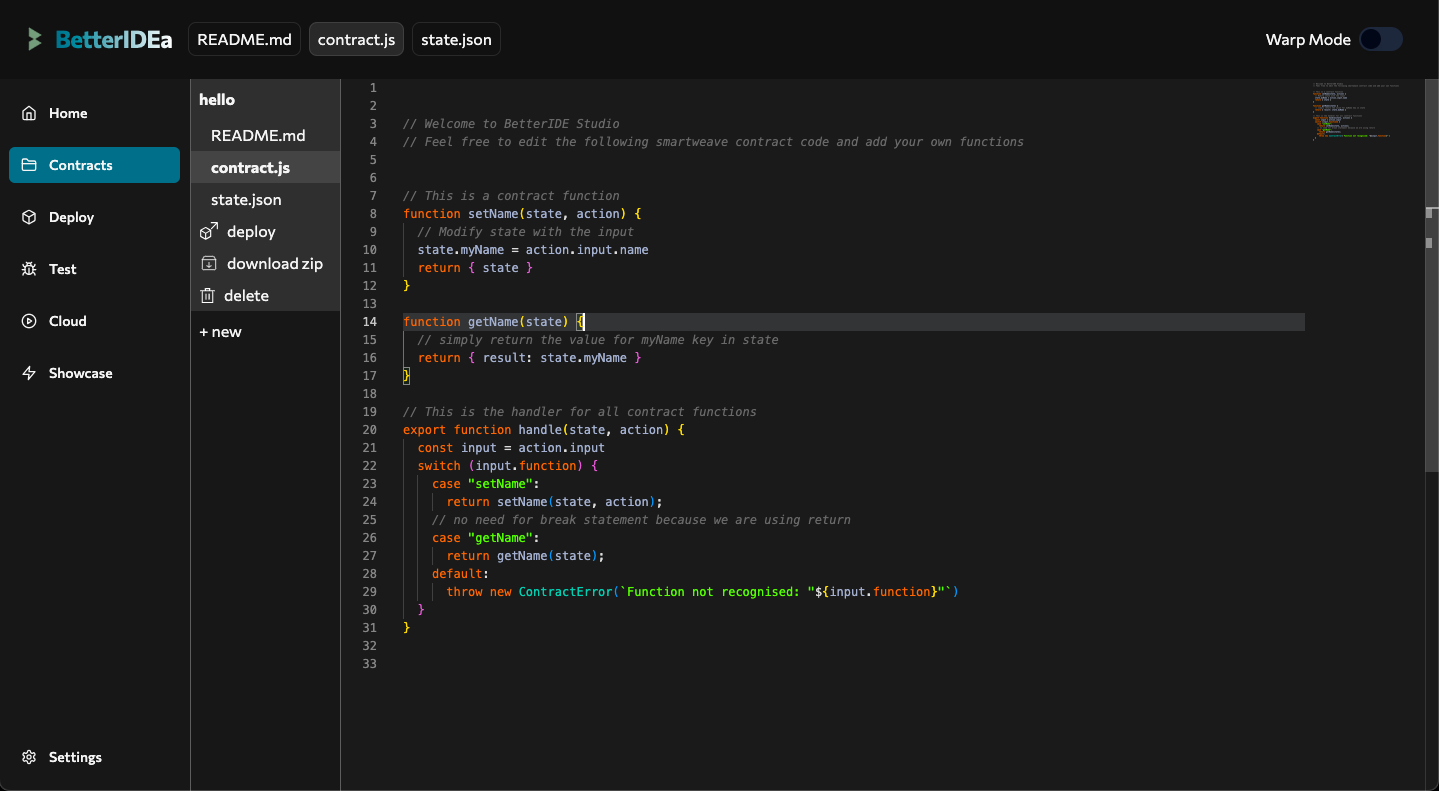Viewport: 1439px width, 791px height.
Task: Click the 'return getName(state);' line
Action: (525, 556)
